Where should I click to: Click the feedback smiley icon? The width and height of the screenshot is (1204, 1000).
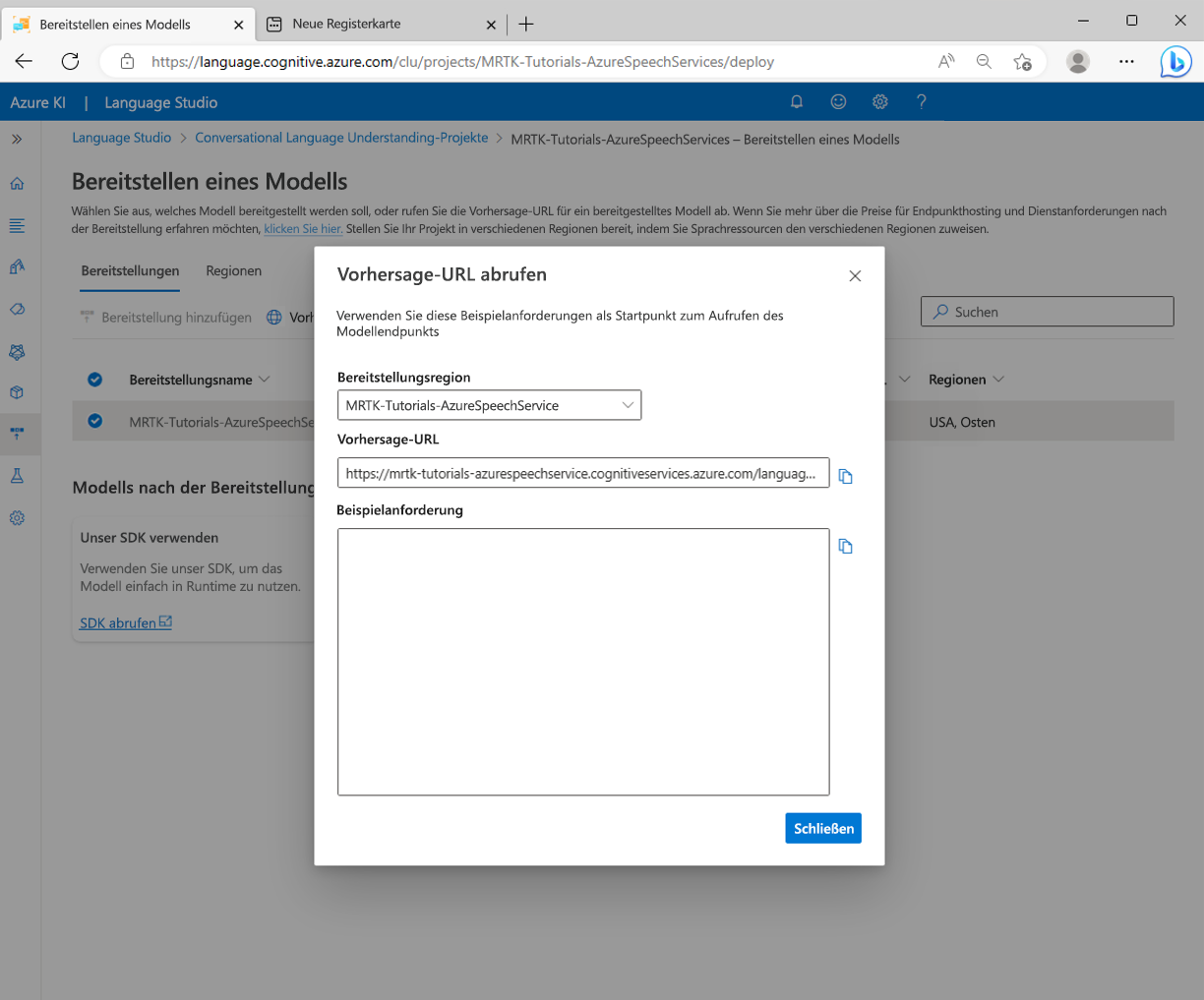point(838,101)
